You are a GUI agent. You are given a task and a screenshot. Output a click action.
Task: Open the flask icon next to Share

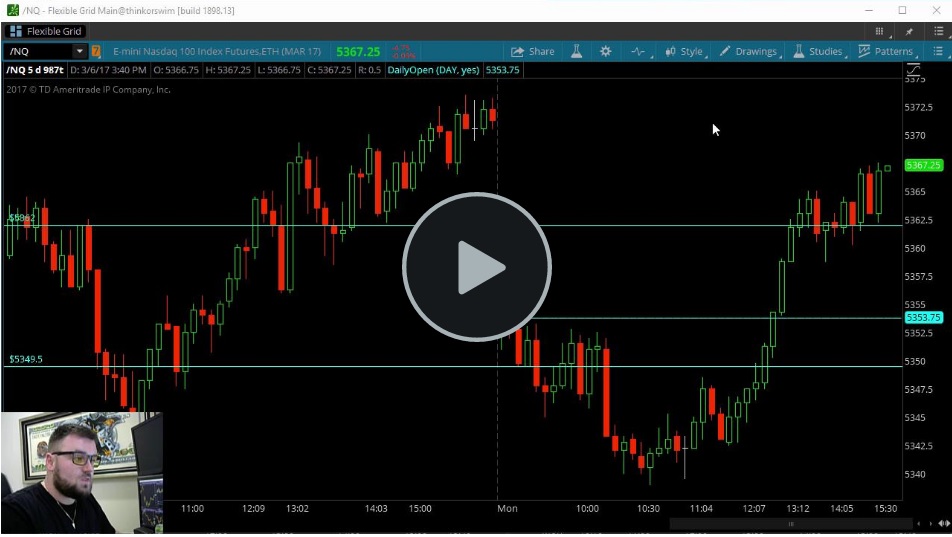coord(576,52)
